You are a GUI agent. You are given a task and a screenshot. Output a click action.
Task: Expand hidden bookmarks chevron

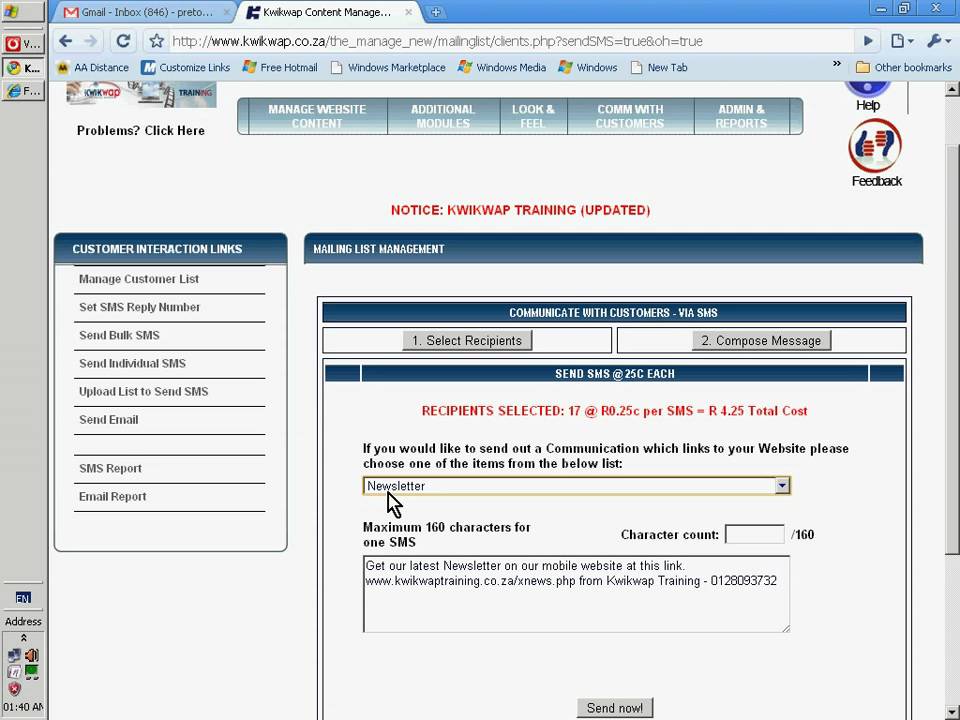pos(836,64)
